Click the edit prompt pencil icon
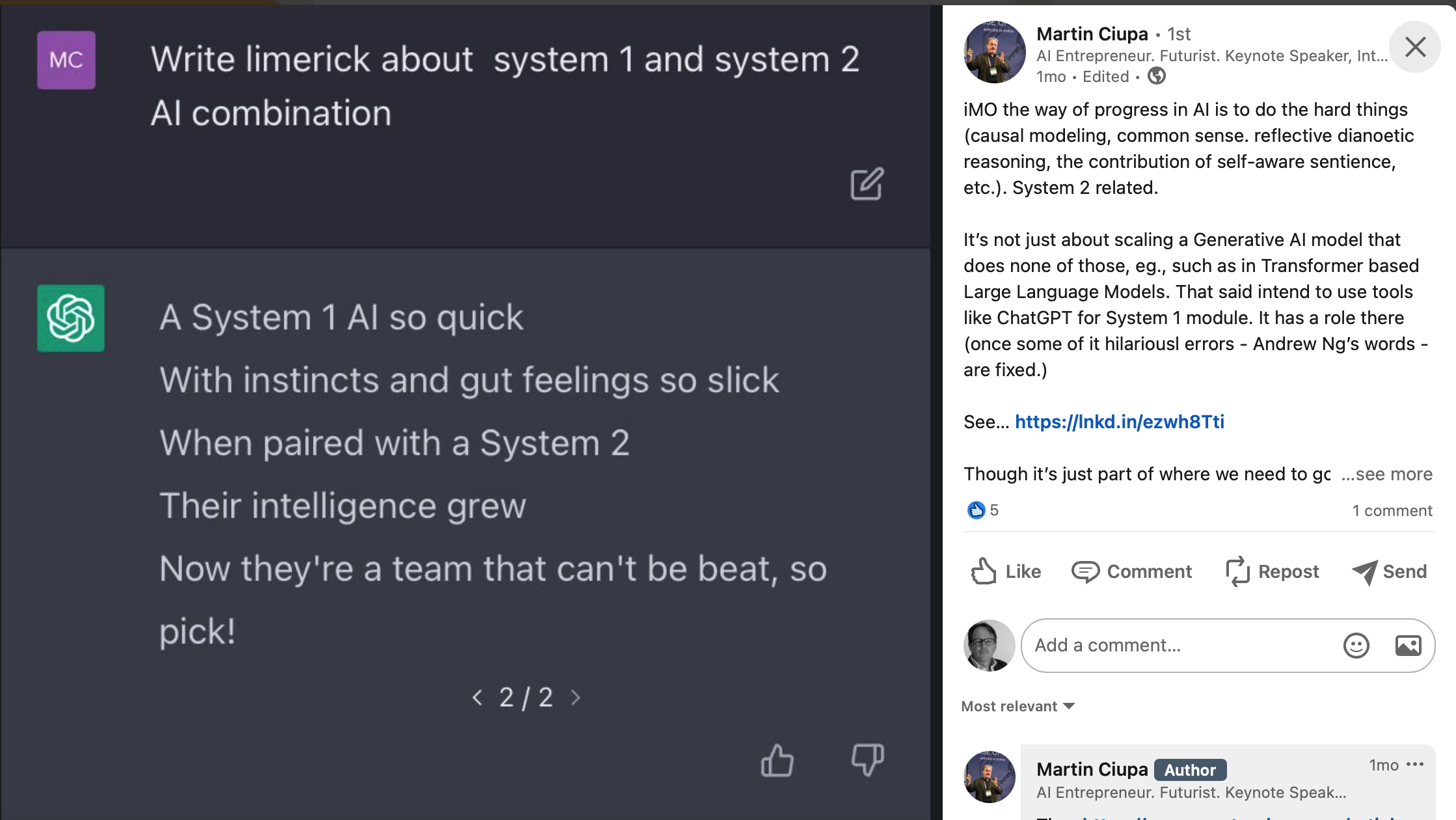This screenshot has height=820, width=1456. pos(867,184)
